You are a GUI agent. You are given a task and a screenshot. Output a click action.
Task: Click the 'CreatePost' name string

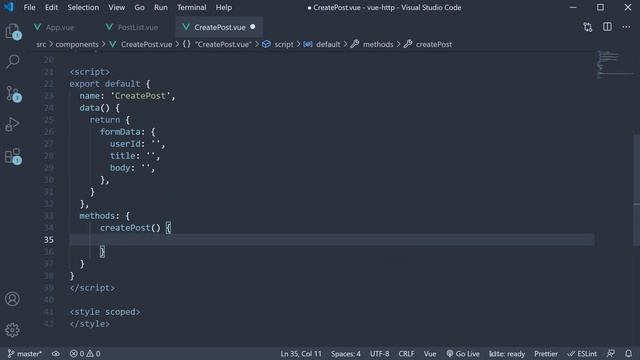pos(140,96)
